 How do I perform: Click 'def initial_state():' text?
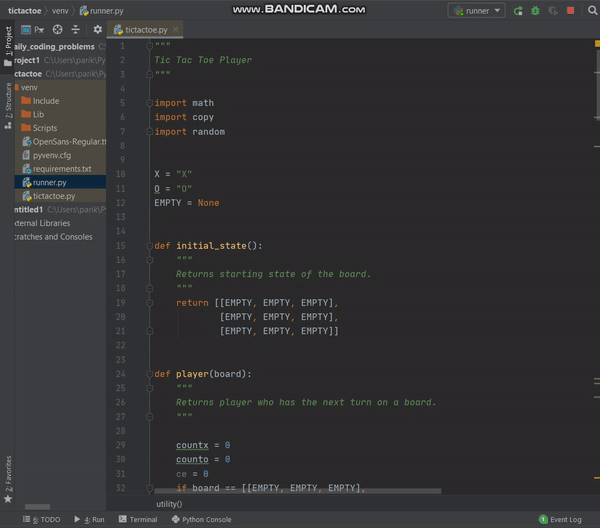(208, 246)
